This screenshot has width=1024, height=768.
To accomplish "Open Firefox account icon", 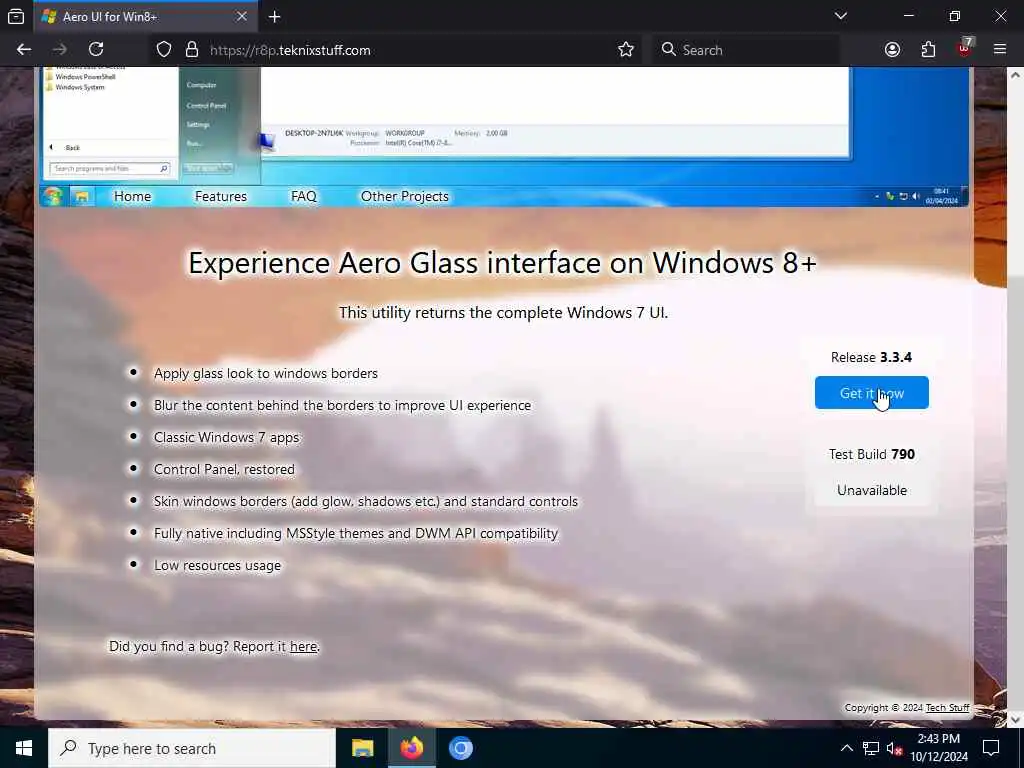I will 892,50.
